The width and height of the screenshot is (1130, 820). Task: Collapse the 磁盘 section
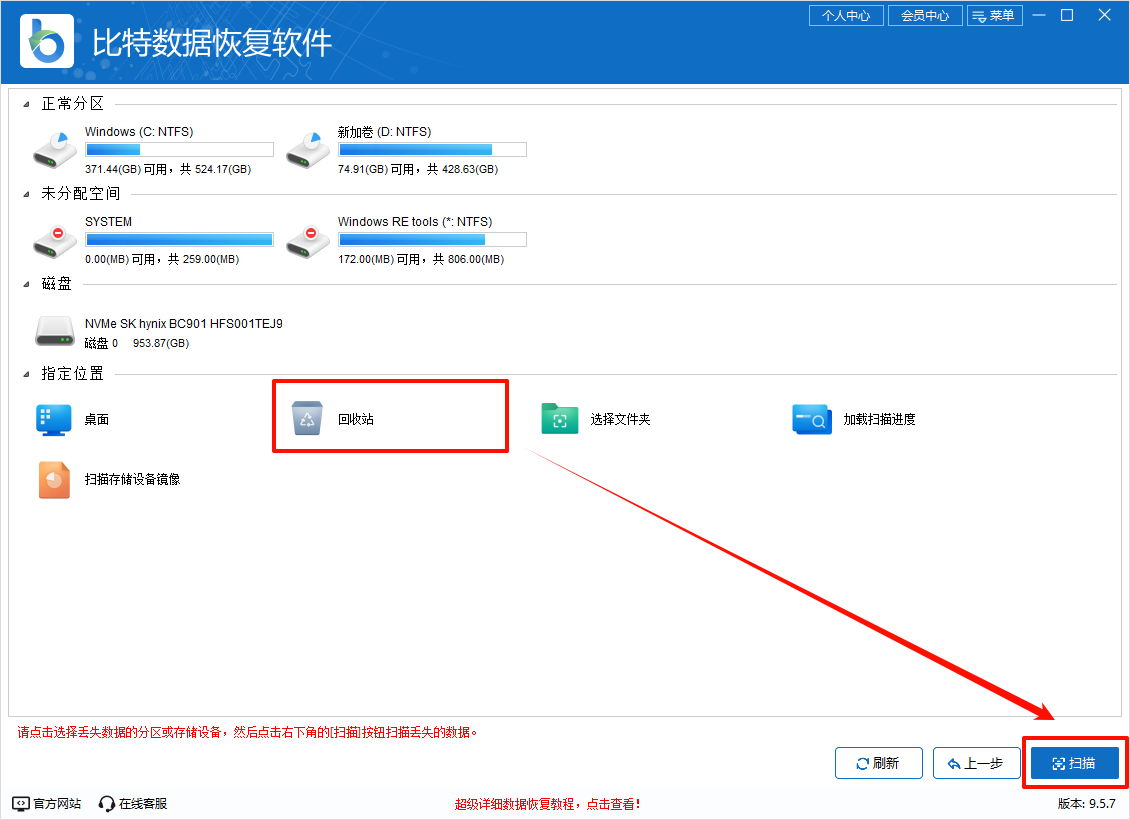pos(27,284)
